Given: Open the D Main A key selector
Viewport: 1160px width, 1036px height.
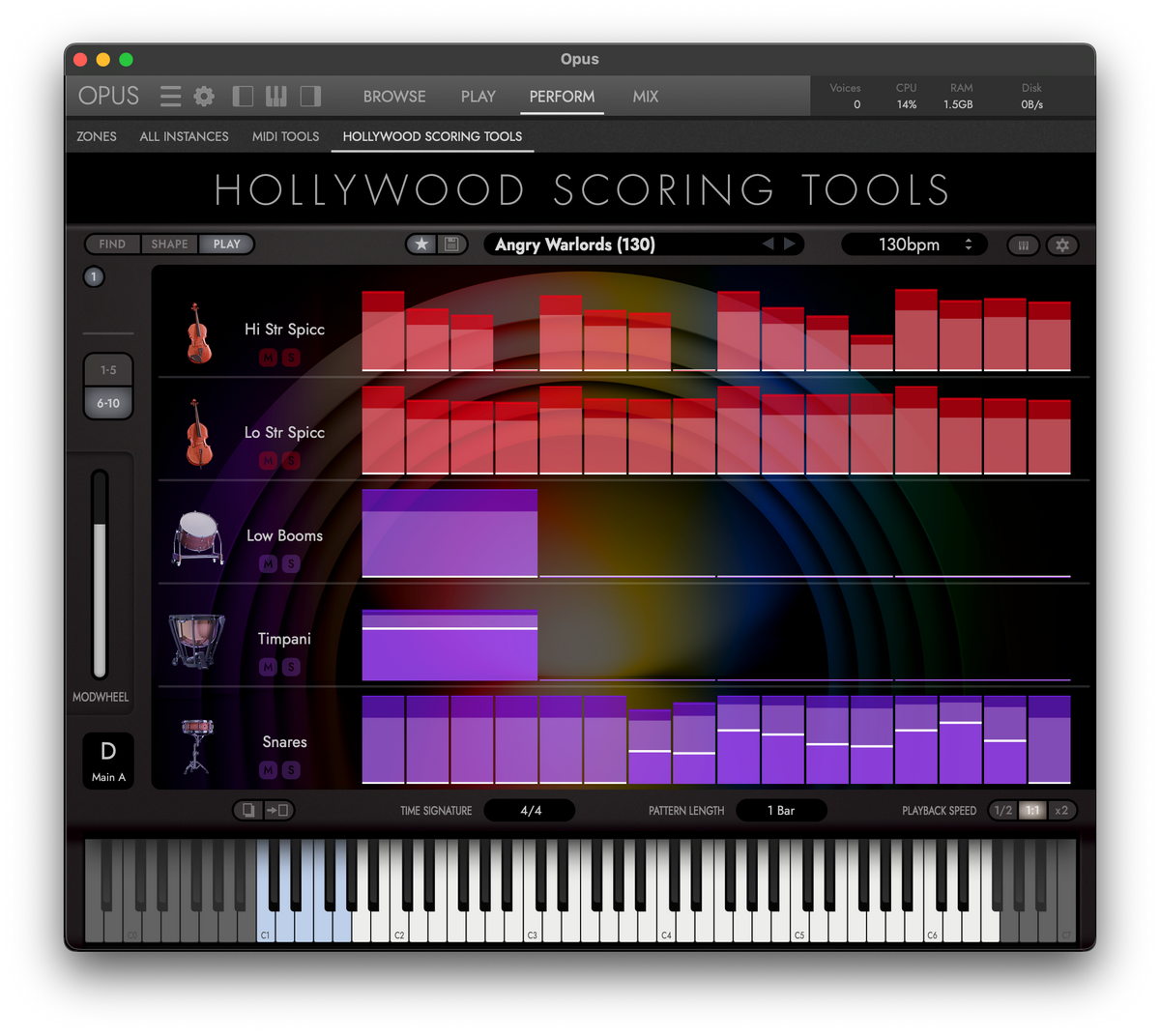Looking at the screenshot, I should click(x=108, y=760).
